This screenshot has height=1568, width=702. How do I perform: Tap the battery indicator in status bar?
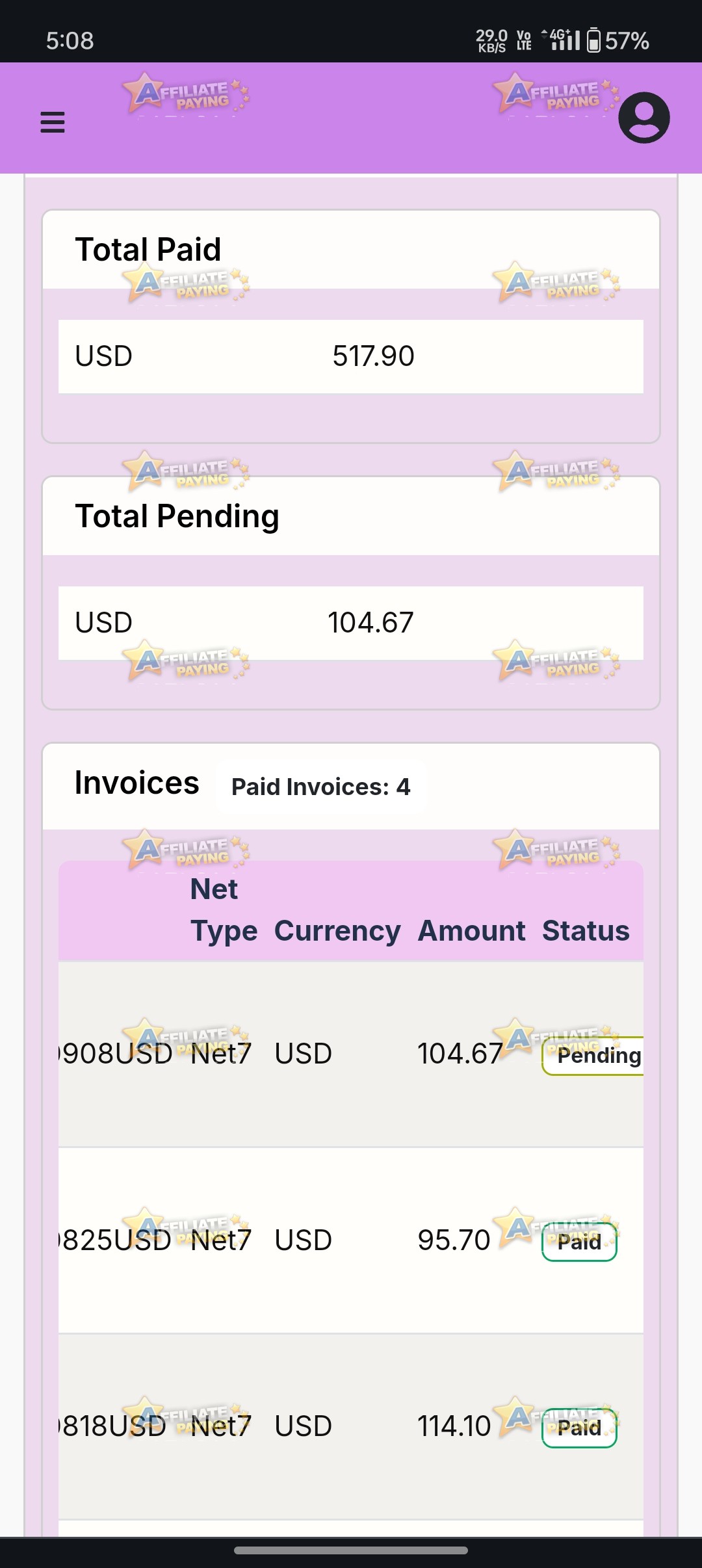(617, 41)
